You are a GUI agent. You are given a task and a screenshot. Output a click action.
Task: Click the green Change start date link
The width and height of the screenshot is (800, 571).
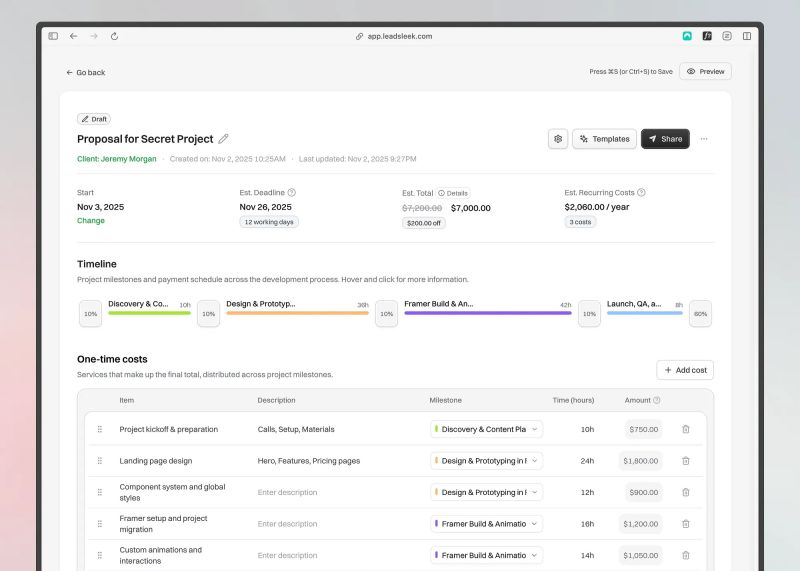(x=91, y=221)
